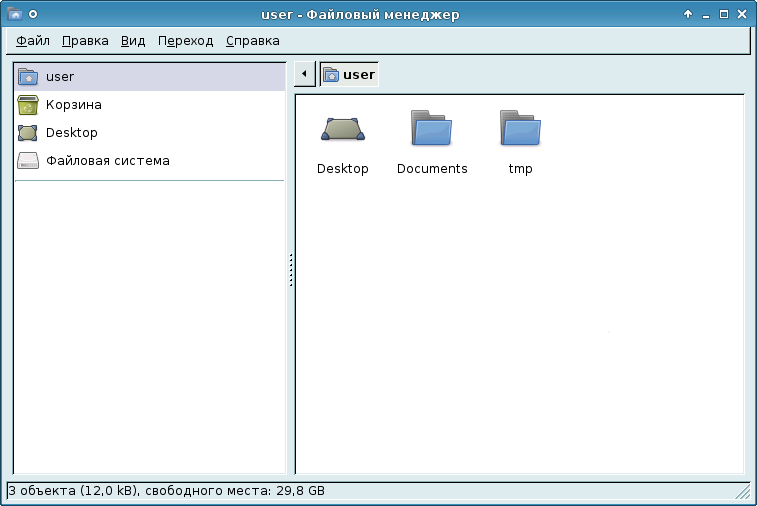Open the Переход menu
Image resolution: width=757 pixels, height=506 pixels.
click(x=186, y=41)
